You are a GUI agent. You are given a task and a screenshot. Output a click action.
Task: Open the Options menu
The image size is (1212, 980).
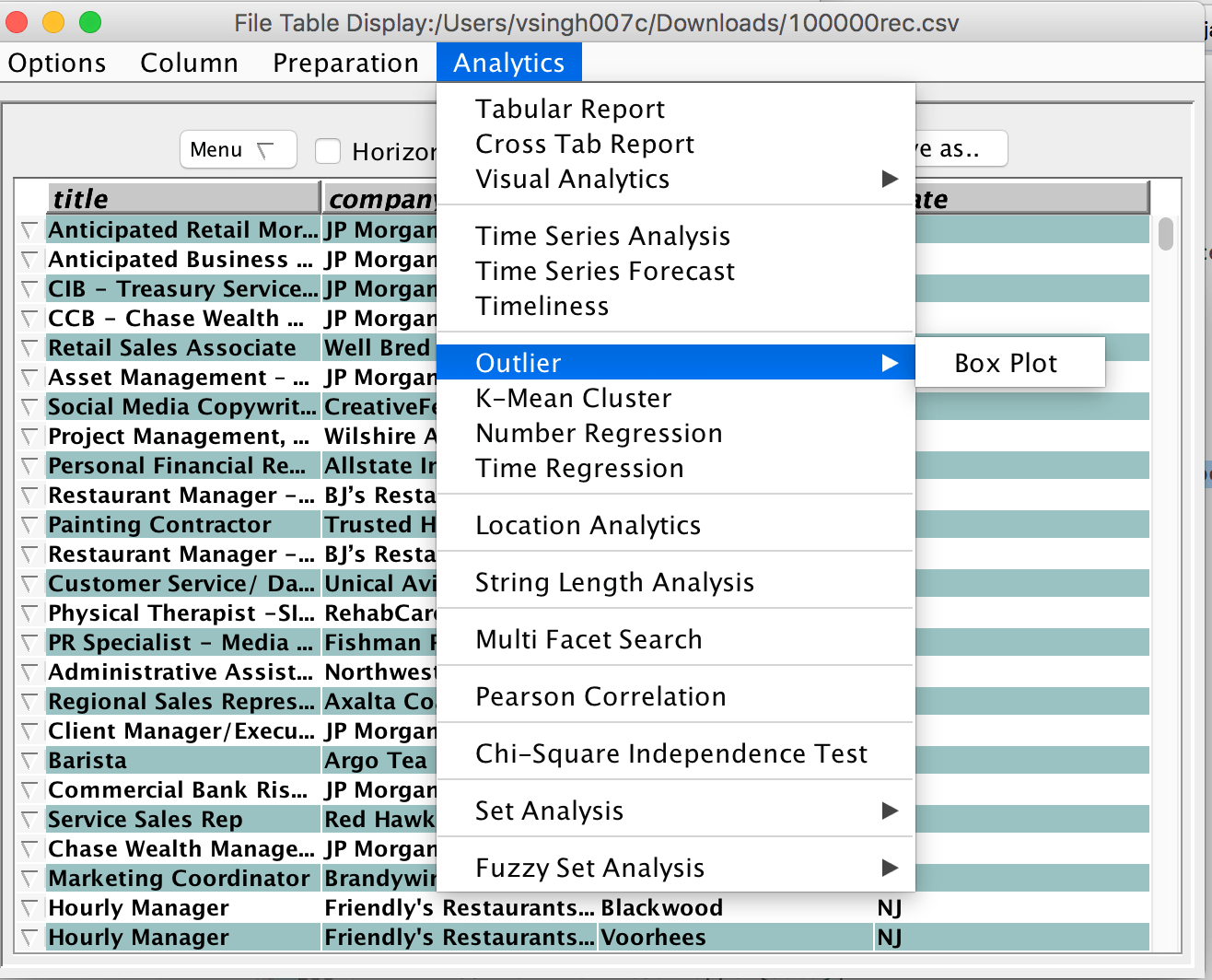pyautogui.click(x=56, y=63)
